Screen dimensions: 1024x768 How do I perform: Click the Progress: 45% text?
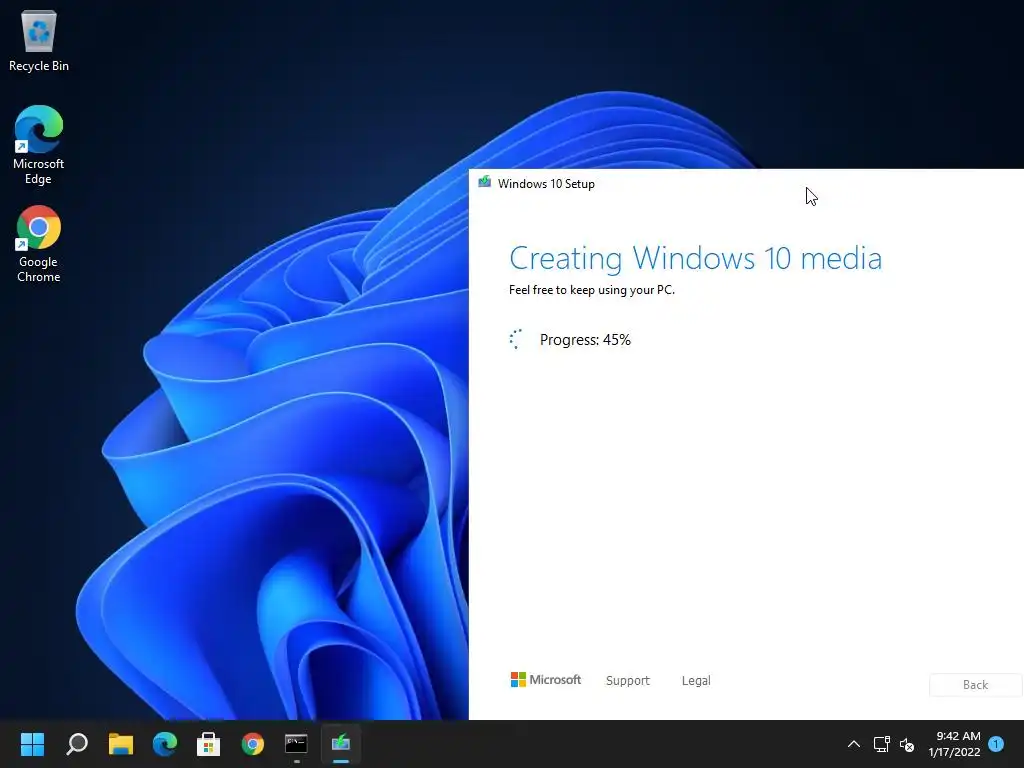585,340
